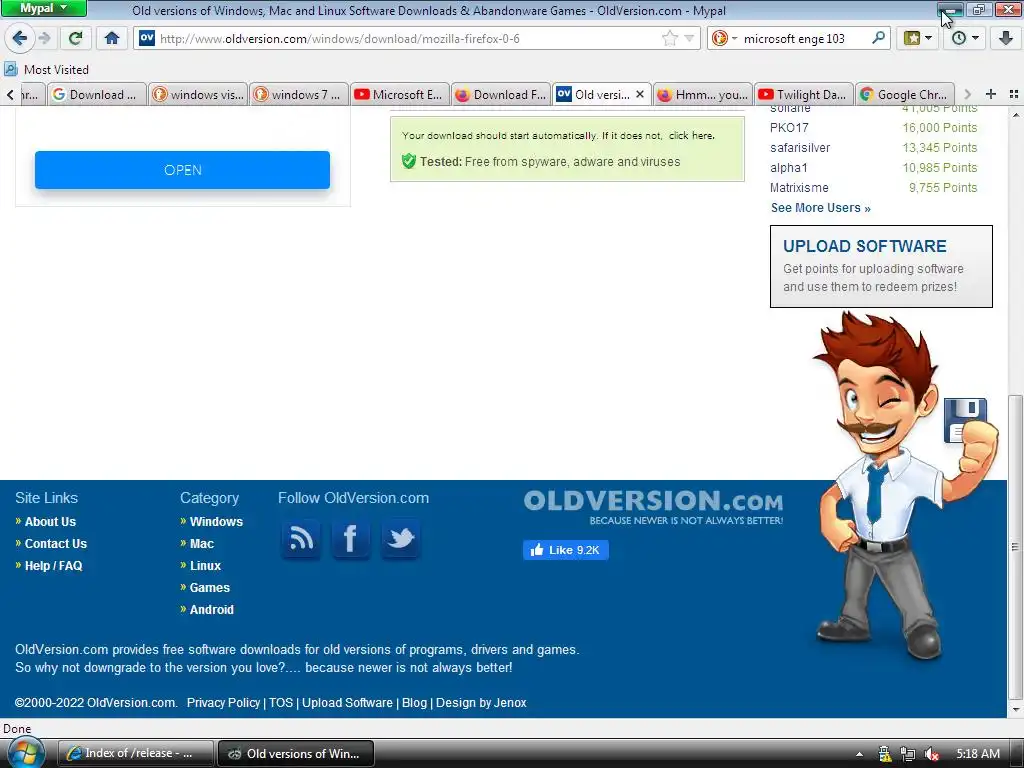This screenshot has width=1024, height=768.
Task: Click the OLDVERSION.COM footer logo
Action: (x=653, y=507)
